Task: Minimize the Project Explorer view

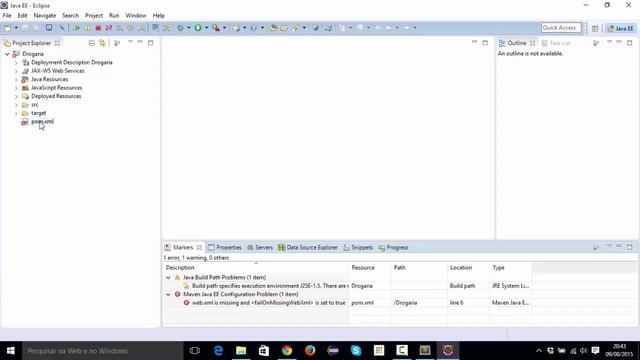Action: (140, 42)
